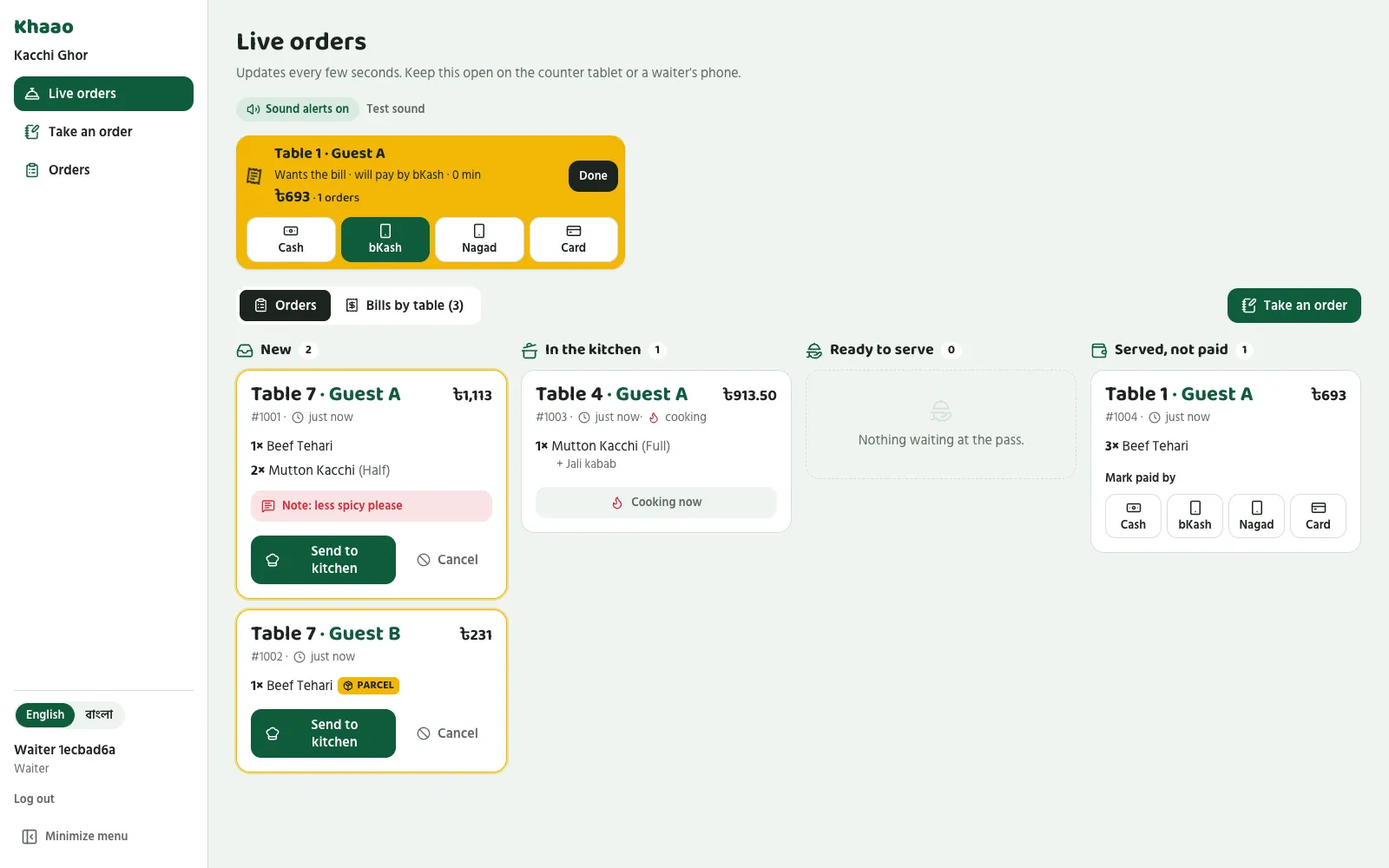Select Cash in yellow bill banner

pyautogui.click(x=291, y=240)
